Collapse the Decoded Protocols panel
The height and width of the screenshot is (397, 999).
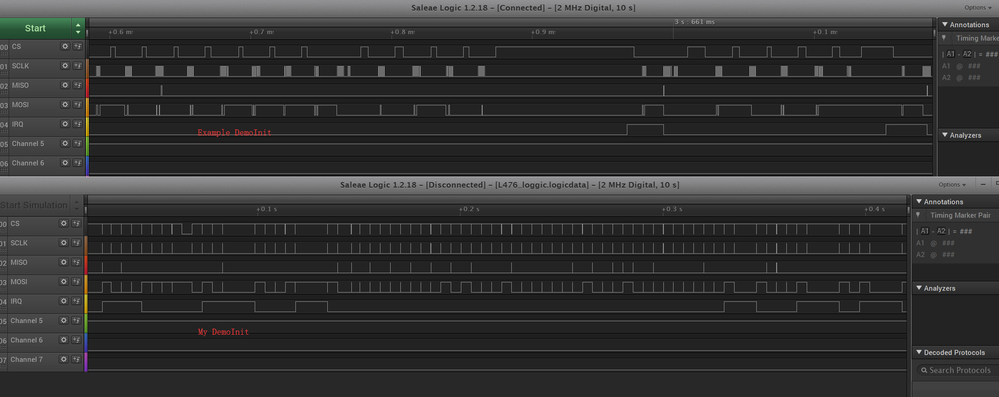pyautogui.click(x=919, y=352)
